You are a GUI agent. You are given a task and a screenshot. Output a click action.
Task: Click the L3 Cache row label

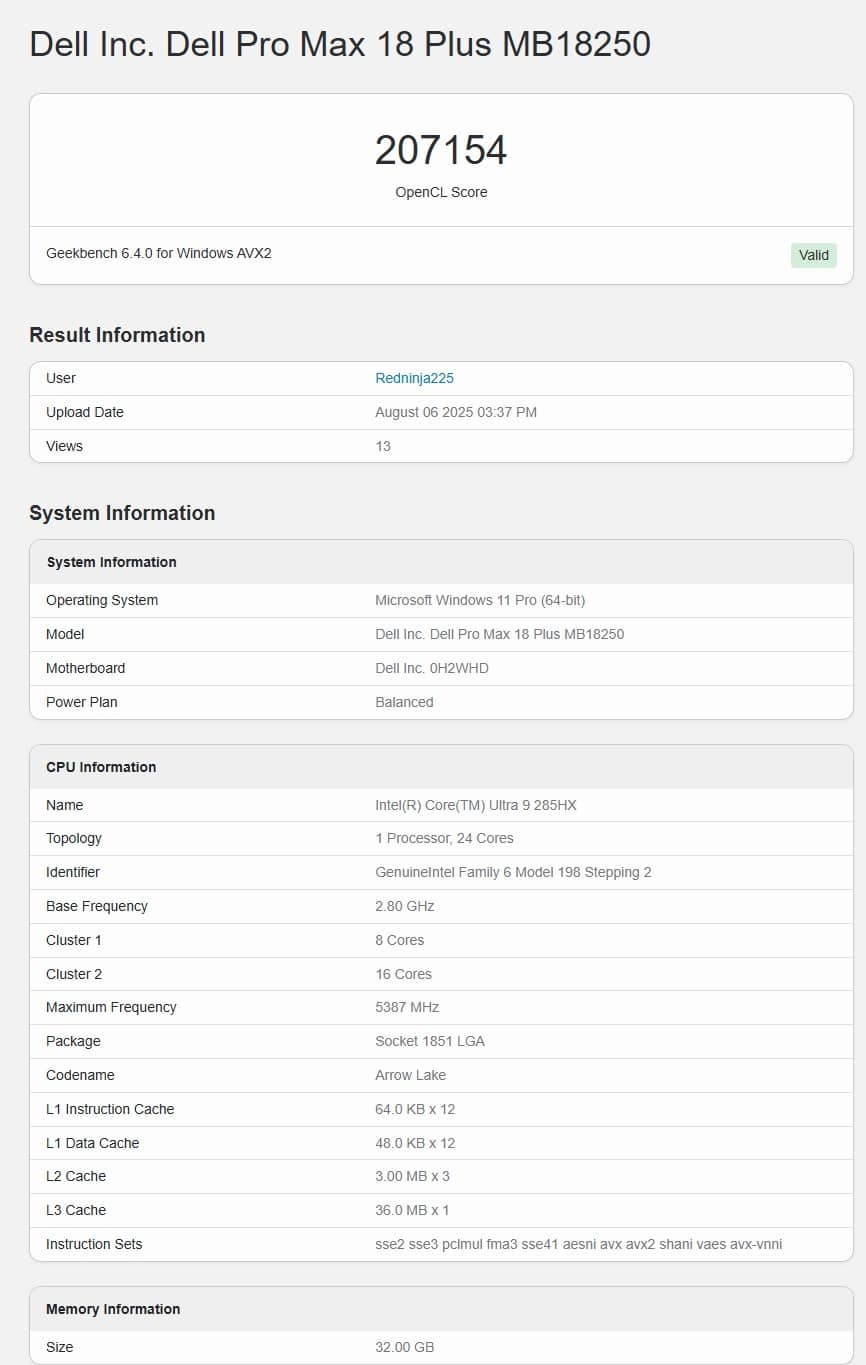[x=76, y=1210]
